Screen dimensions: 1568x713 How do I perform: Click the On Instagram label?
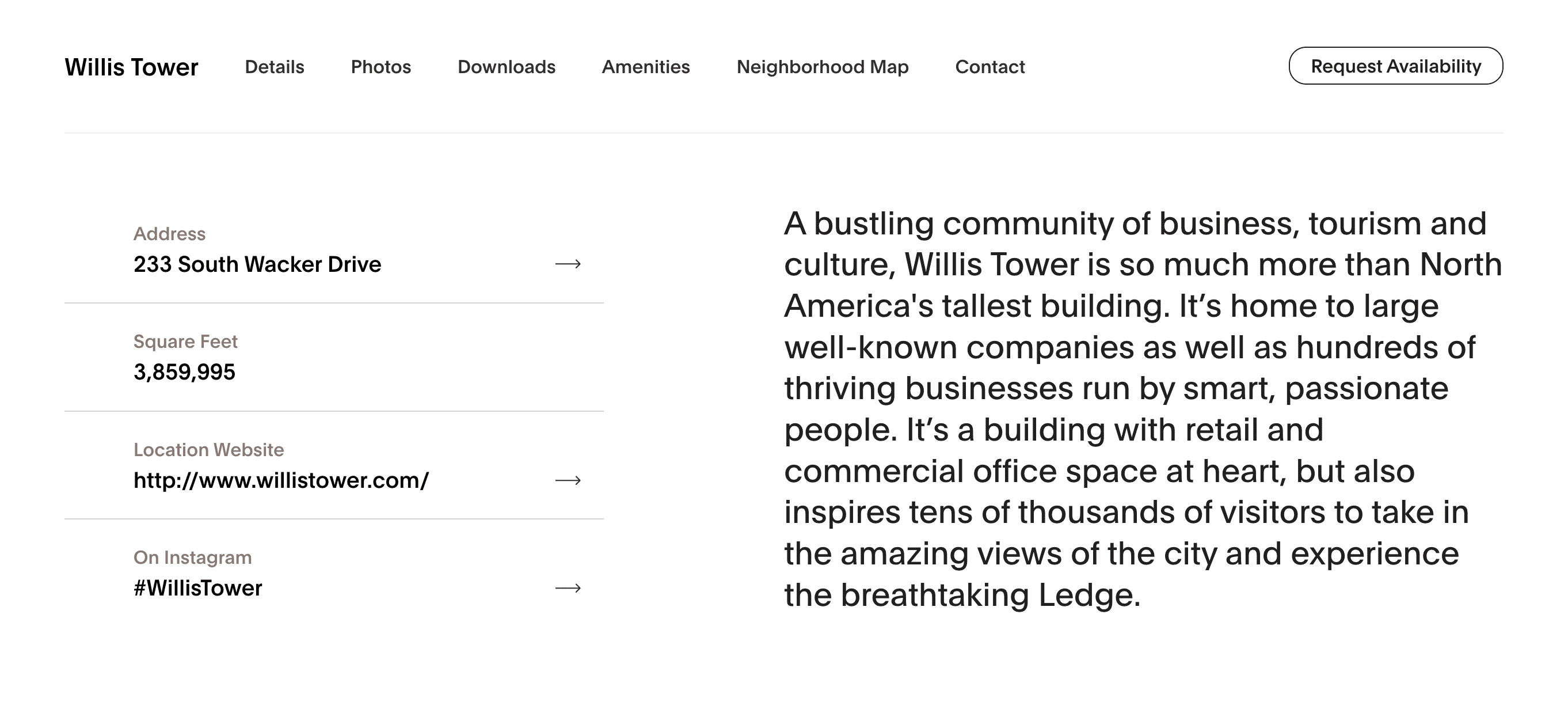pyautogui.click(x=192, y=557)
